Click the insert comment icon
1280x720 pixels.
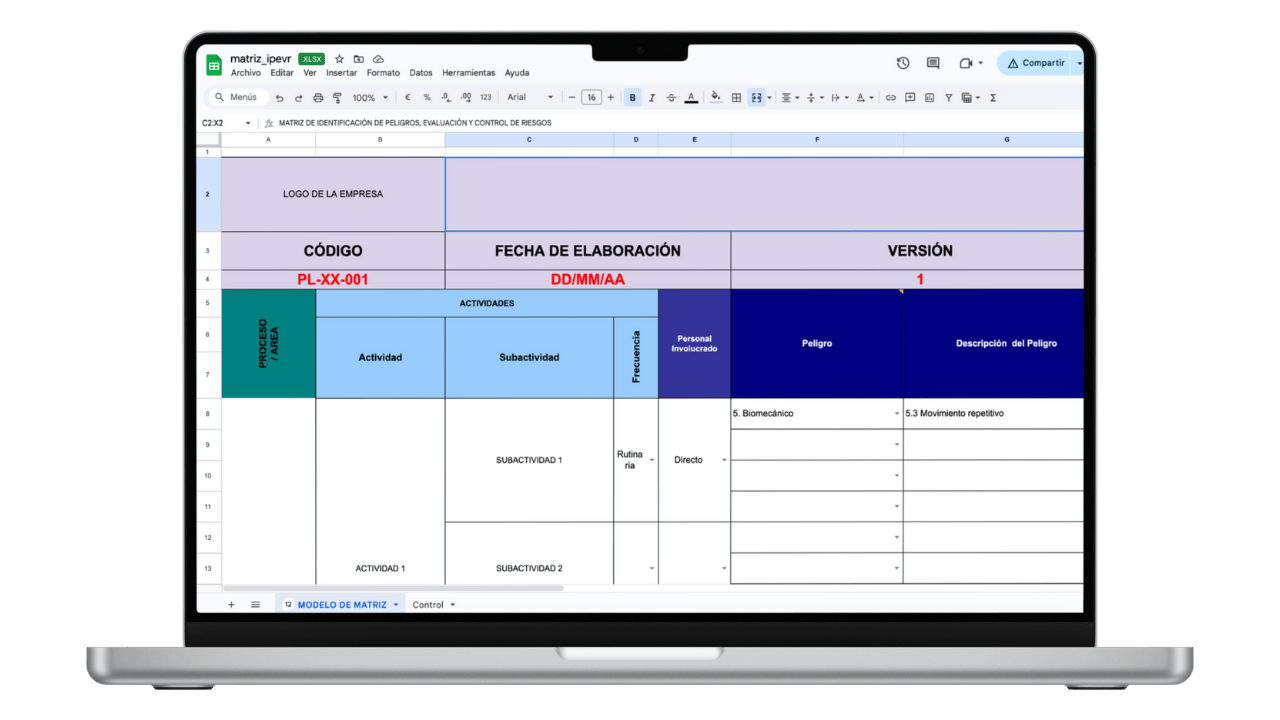click(909, 97)
